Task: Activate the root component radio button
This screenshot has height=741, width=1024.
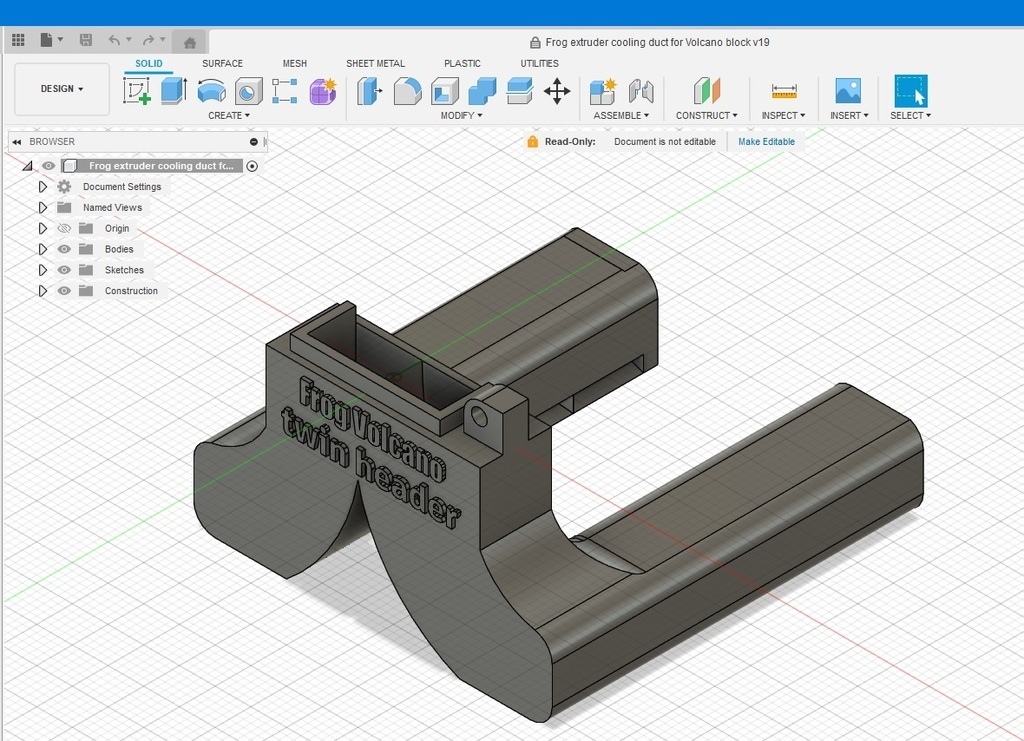Action: pyautogui.click(x=252, y=166)
